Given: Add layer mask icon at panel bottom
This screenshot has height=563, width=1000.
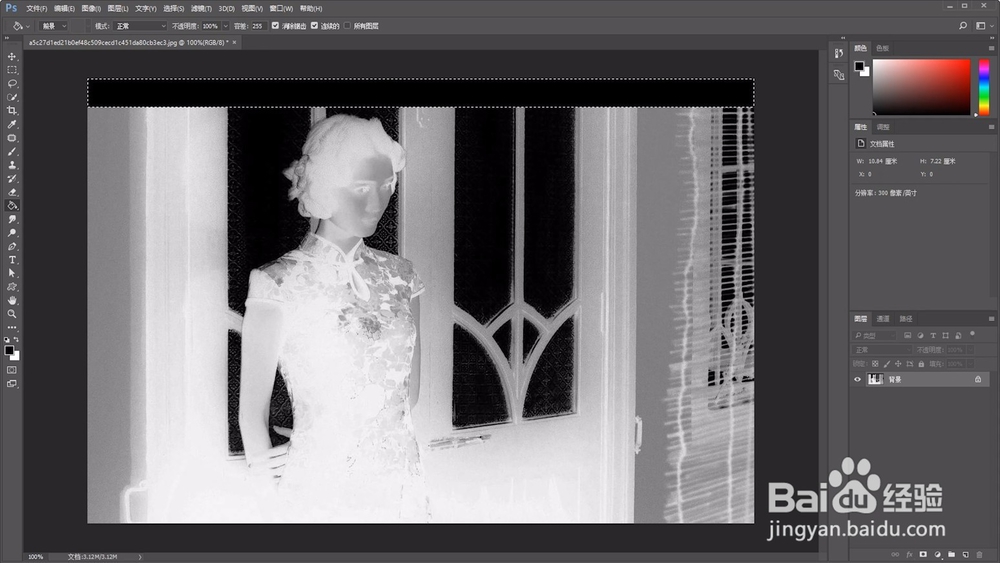Looking at the screenshot, I should point(923,555).
